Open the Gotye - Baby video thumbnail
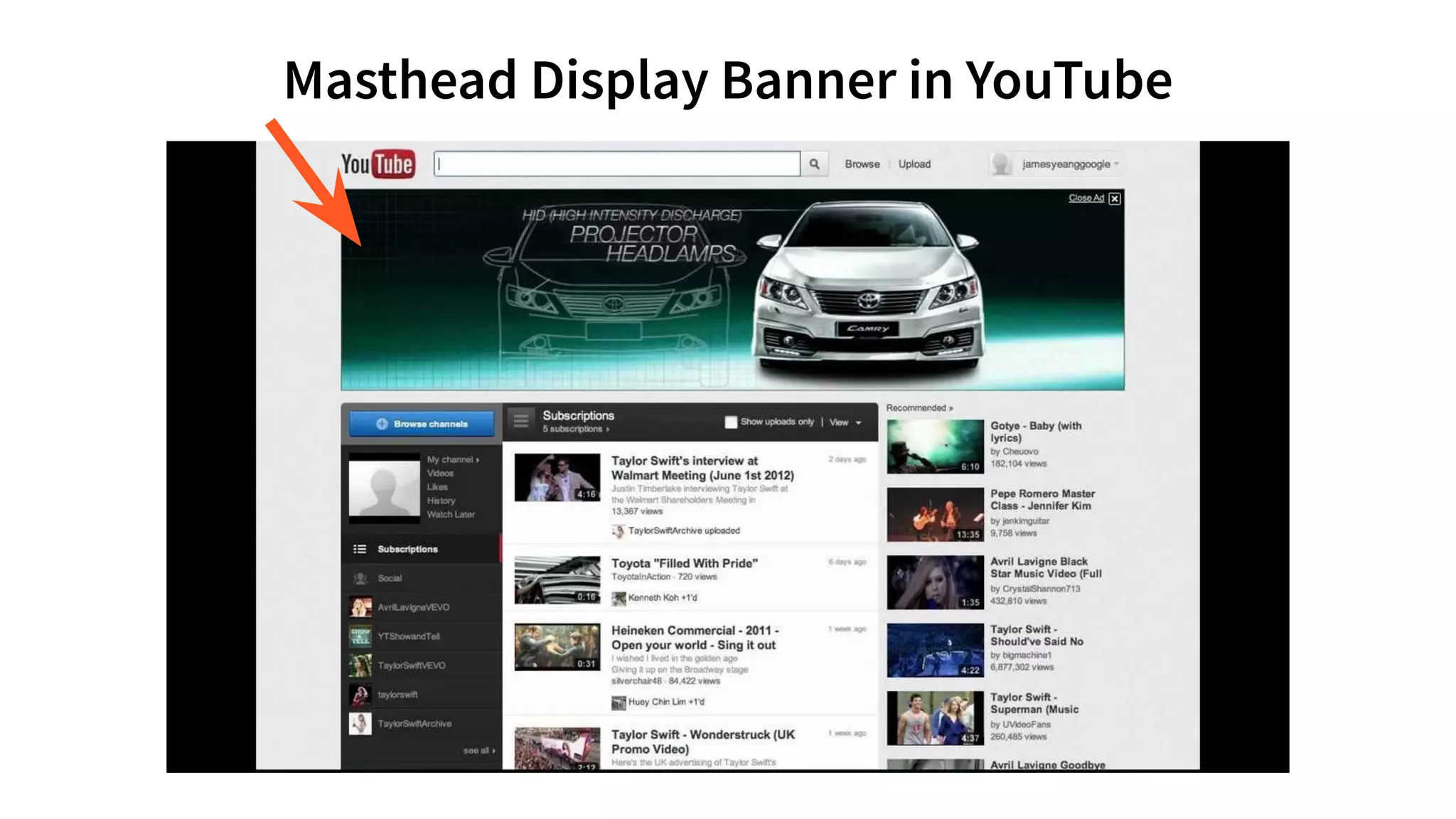Viewport: 1456px width, 819px height. 935,446
